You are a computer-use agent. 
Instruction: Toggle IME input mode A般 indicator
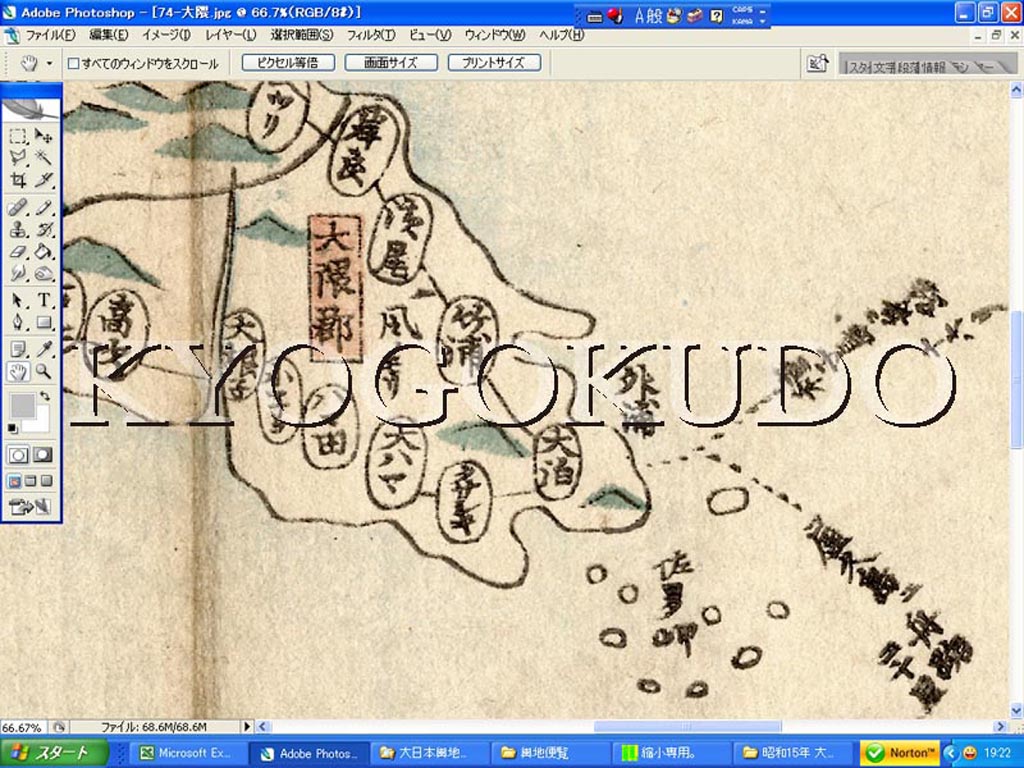click(x=648, y=16)
